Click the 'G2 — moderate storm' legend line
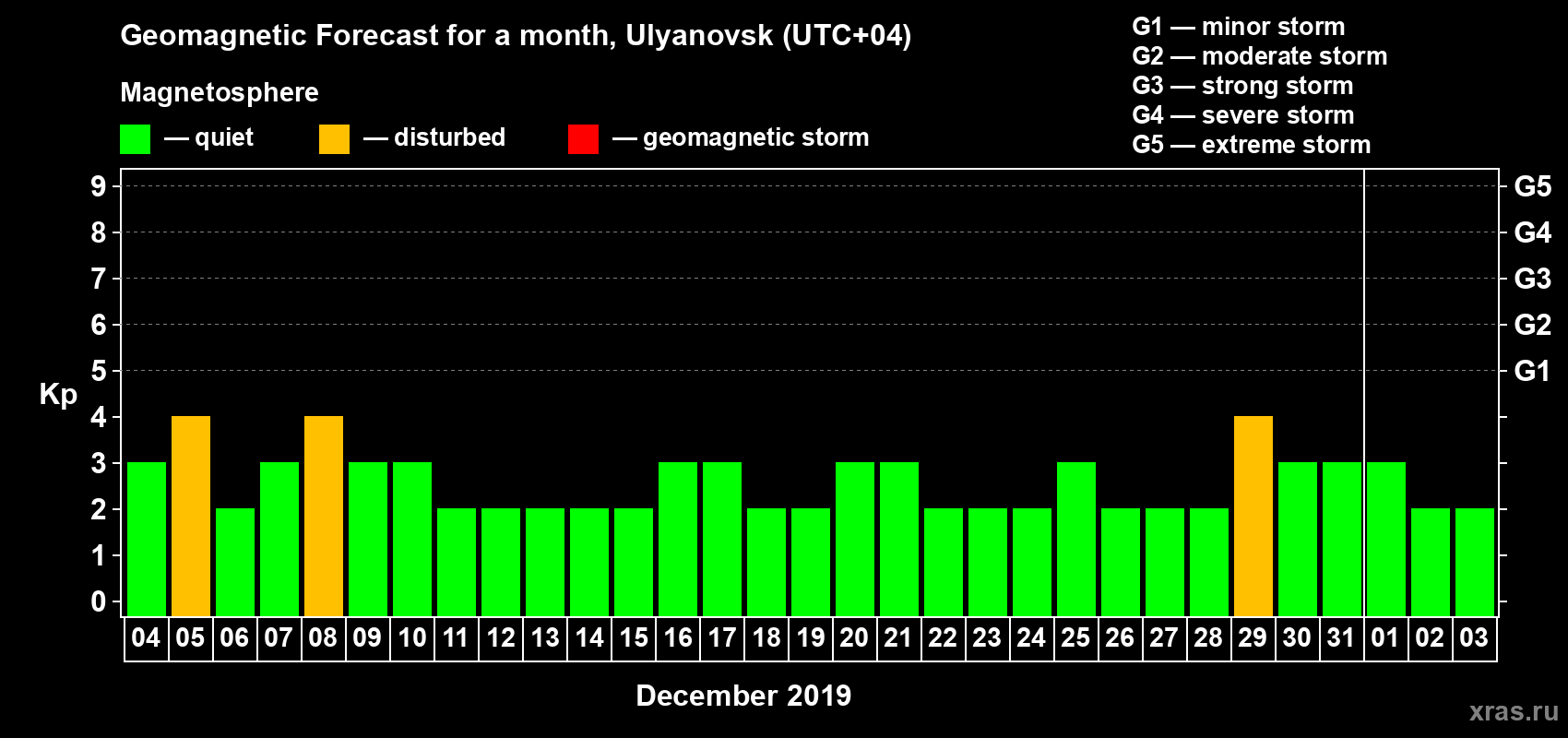 1260,56
